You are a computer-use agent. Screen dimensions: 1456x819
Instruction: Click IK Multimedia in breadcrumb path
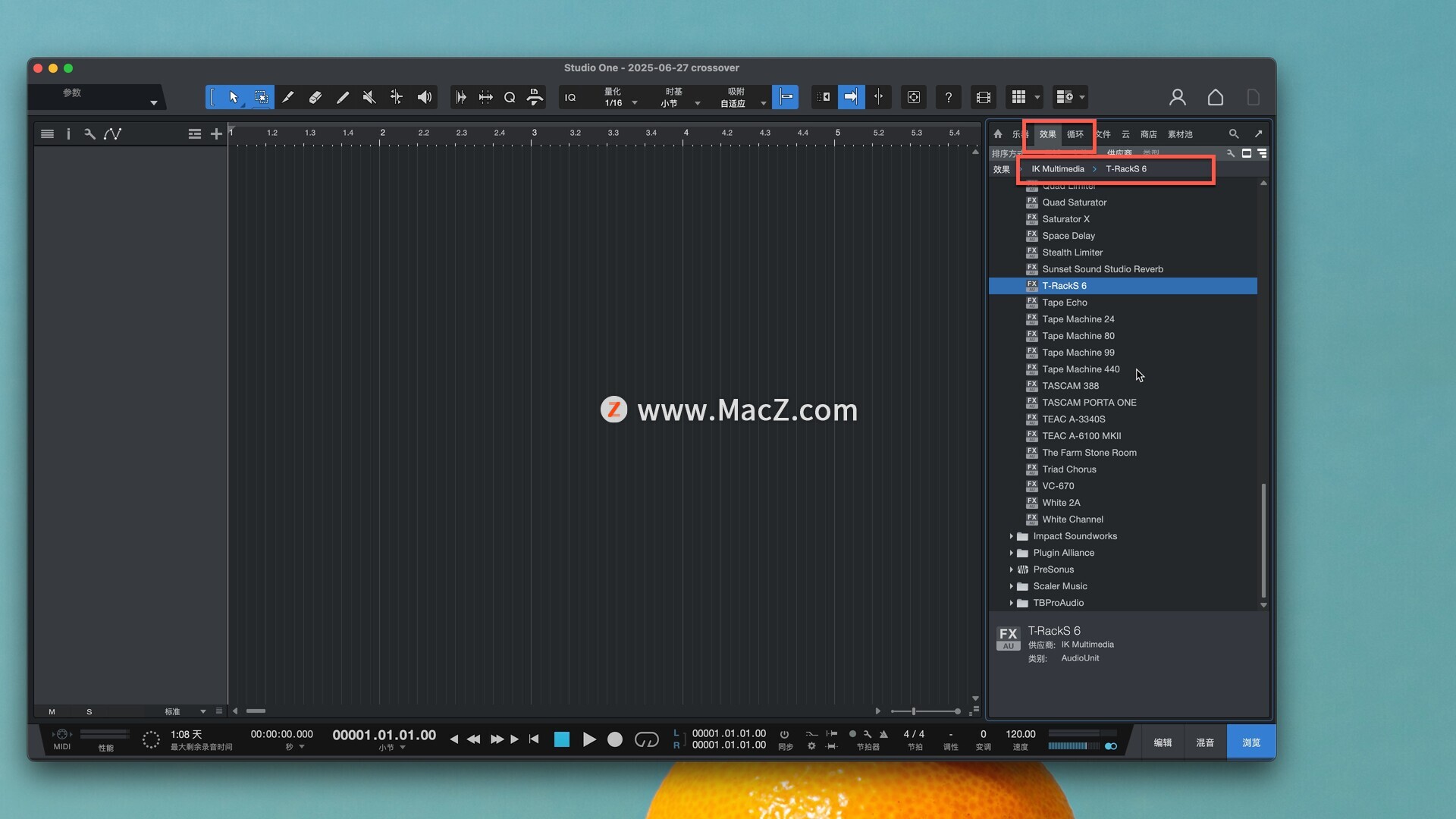pyautogui.click(x=1058, y=169)
